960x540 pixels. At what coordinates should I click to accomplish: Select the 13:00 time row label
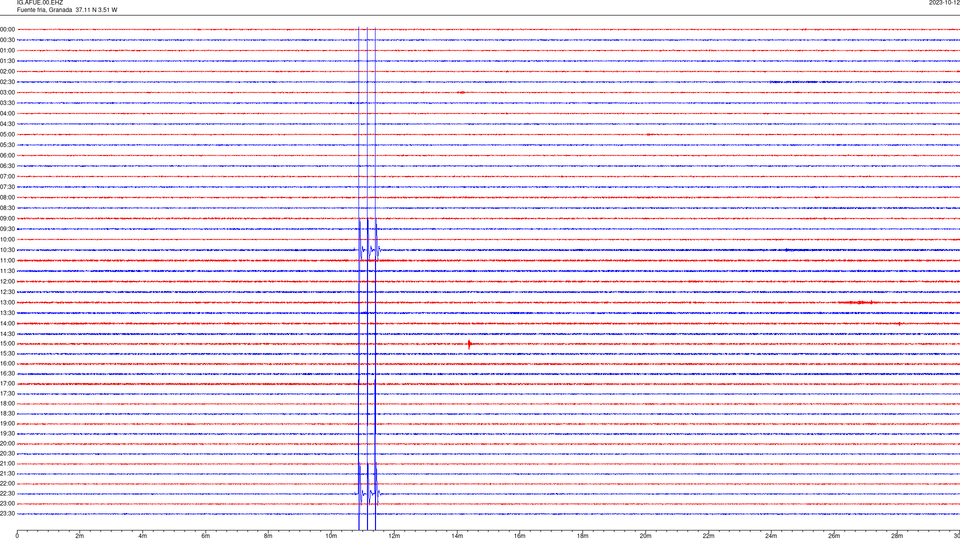coord(7,302)
